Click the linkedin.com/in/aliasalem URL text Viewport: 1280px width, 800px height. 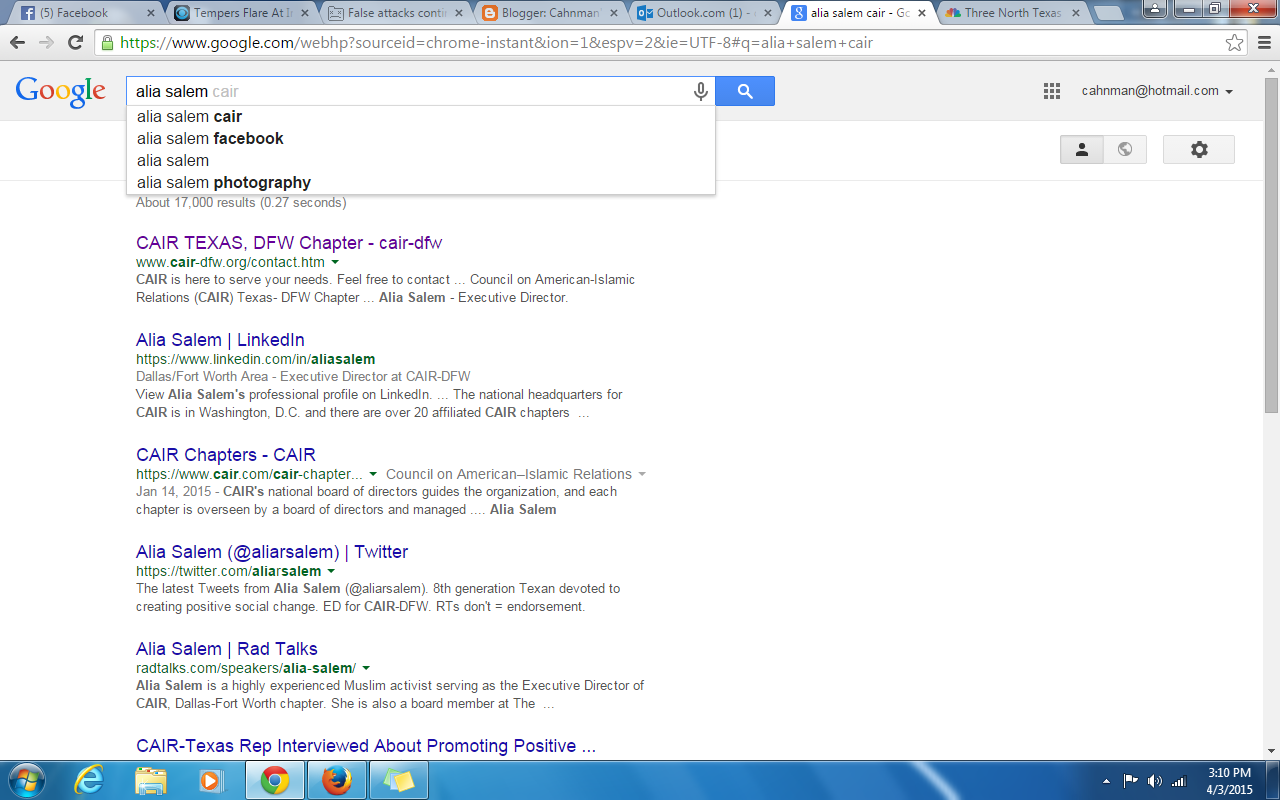(x=256, y=359)
